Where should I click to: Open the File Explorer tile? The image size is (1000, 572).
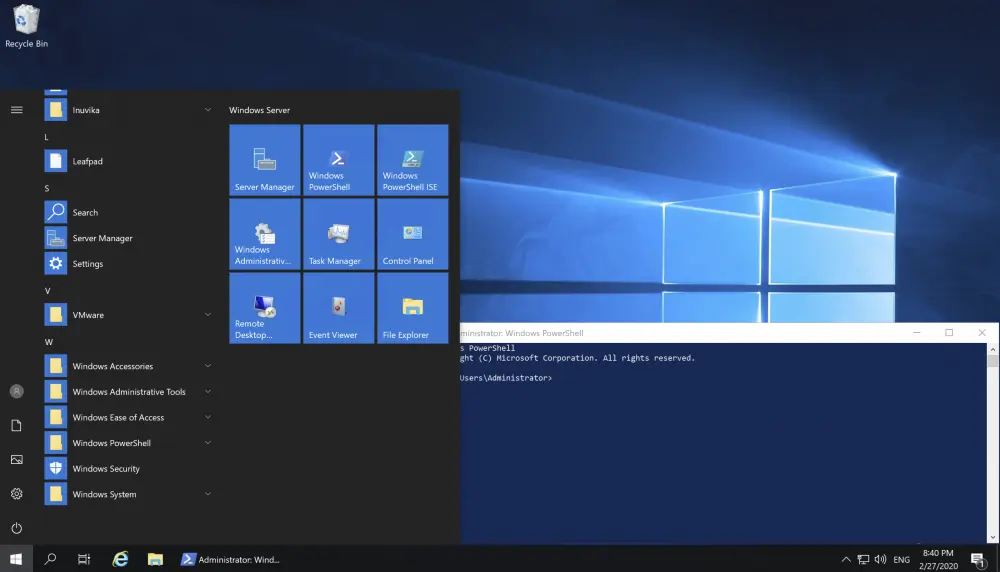pos(413,308)
